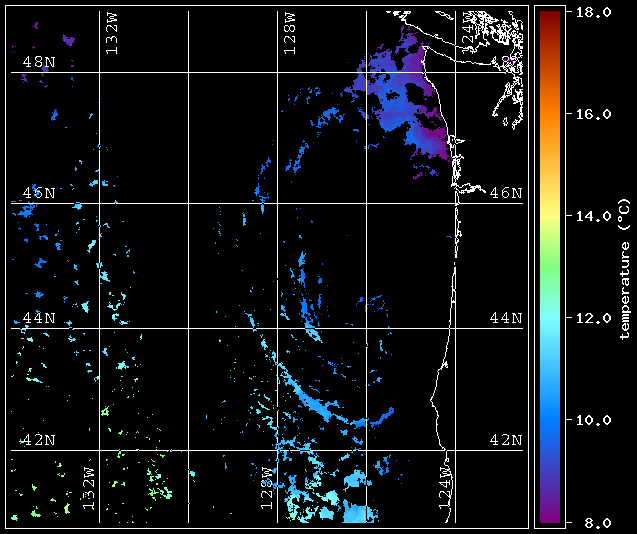Click the temperature (°C) axis title
The image size is (637, 534).
click(624, 267)
